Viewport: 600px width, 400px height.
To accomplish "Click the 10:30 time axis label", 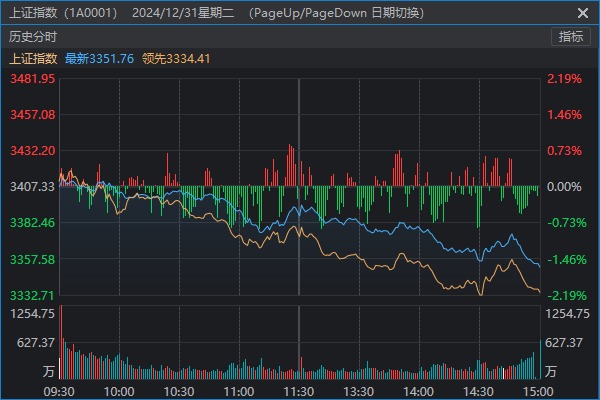I will point(179,391).
